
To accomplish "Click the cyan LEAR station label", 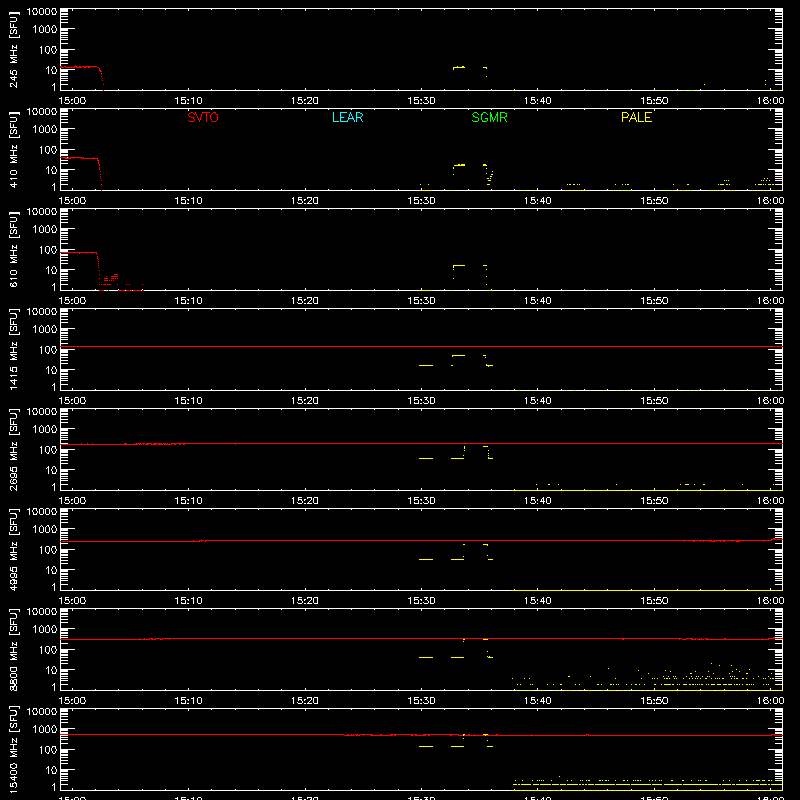I will pyautogui.click(x=347, y=117).
